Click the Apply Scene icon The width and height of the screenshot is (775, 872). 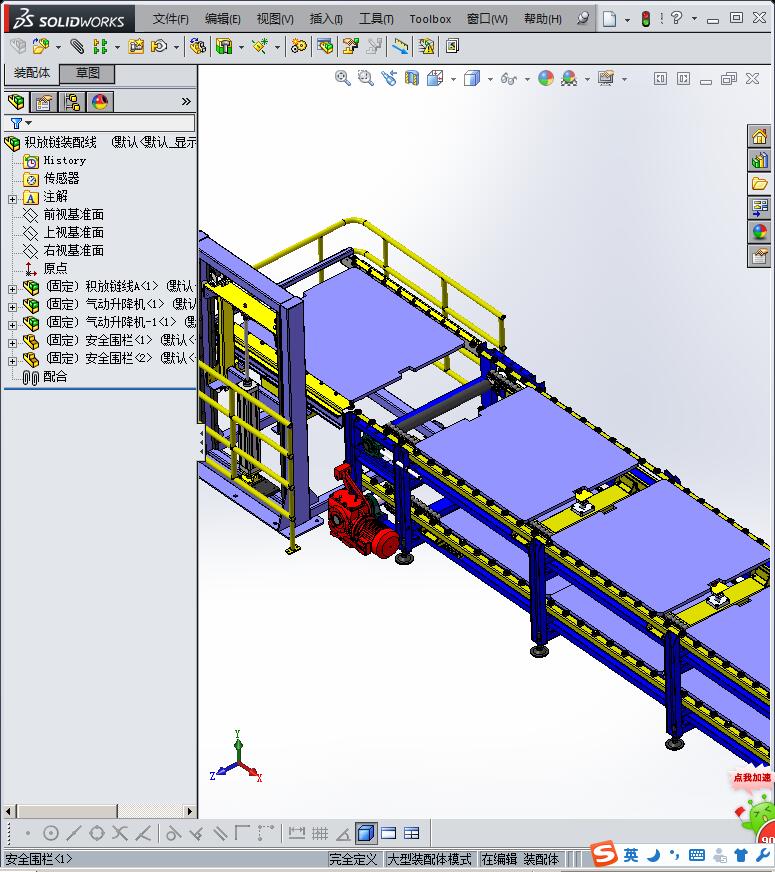569,78
